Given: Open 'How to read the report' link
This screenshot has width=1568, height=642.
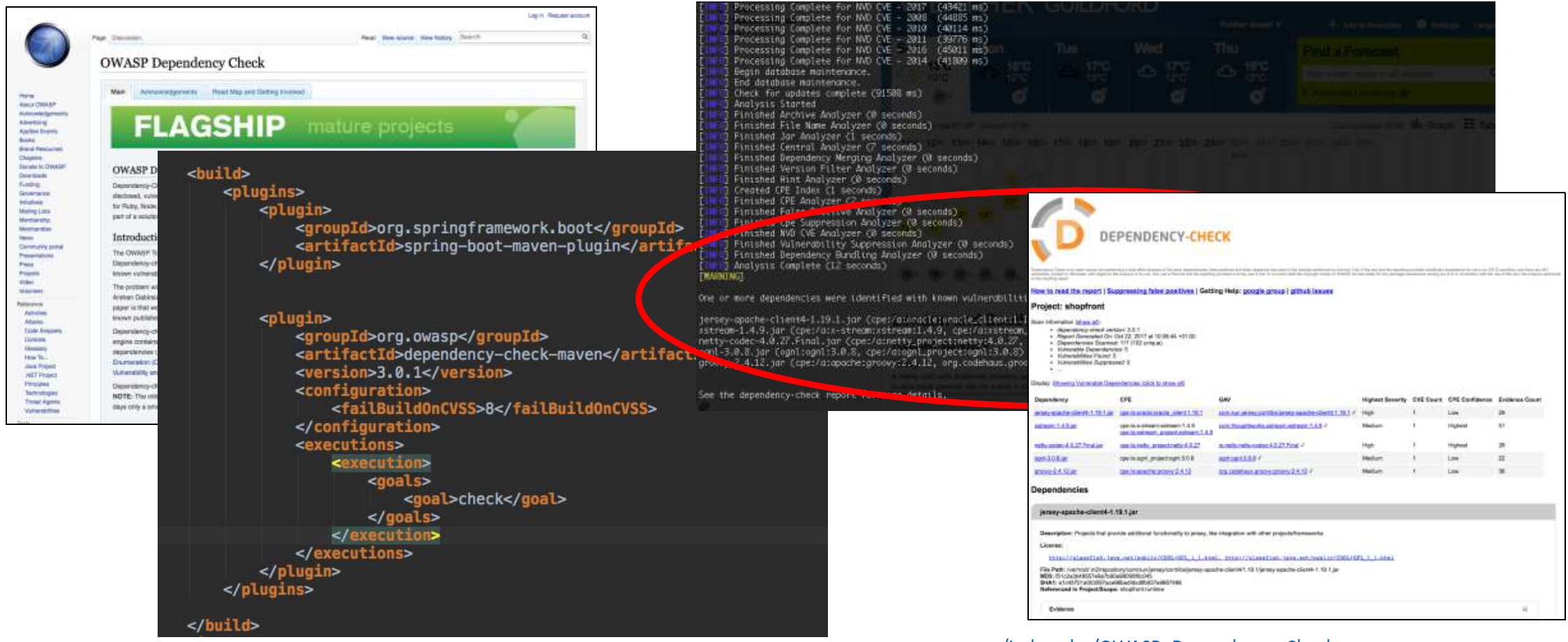Looking at the screenshot, I should 1066,291.
